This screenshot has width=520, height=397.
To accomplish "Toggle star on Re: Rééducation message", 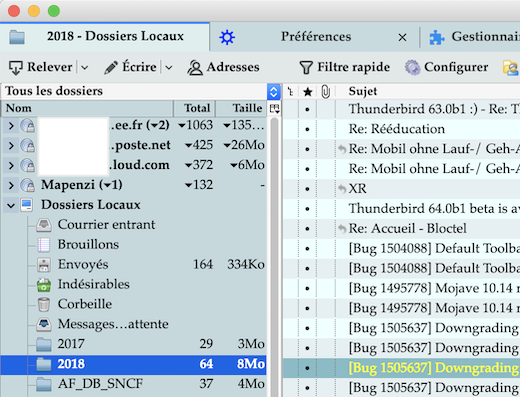I will pyautogui.click(x=307, y=129).
